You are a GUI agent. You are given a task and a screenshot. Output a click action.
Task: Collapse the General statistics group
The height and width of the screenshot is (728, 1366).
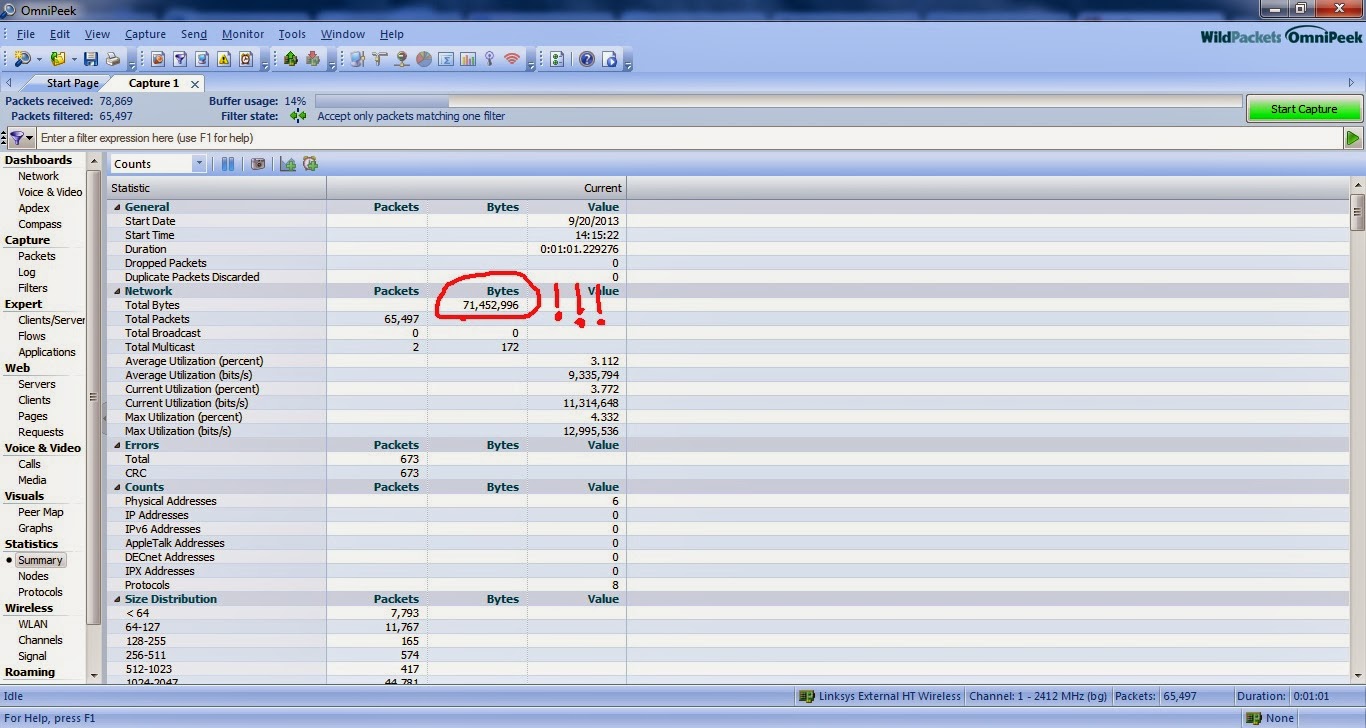pos(117,207)
